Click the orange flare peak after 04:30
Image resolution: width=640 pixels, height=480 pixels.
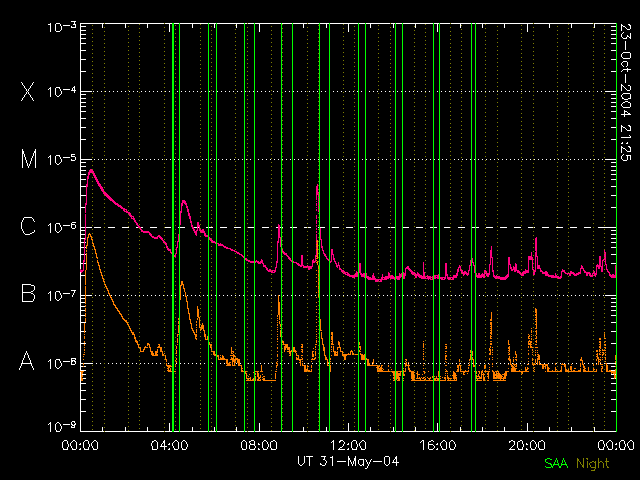point(182,282)
